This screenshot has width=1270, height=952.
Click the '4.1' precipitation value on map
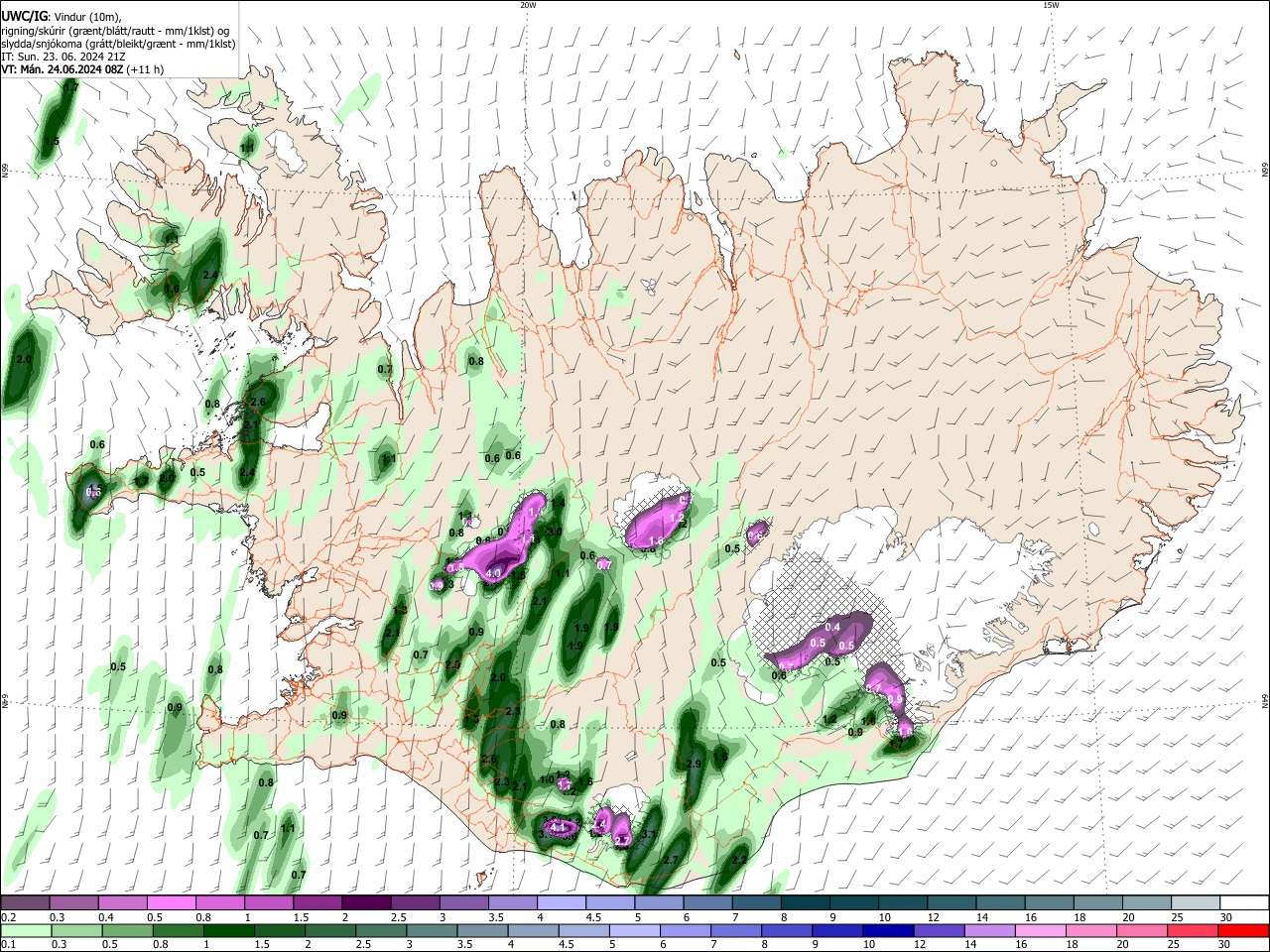(x=558, y=826)
